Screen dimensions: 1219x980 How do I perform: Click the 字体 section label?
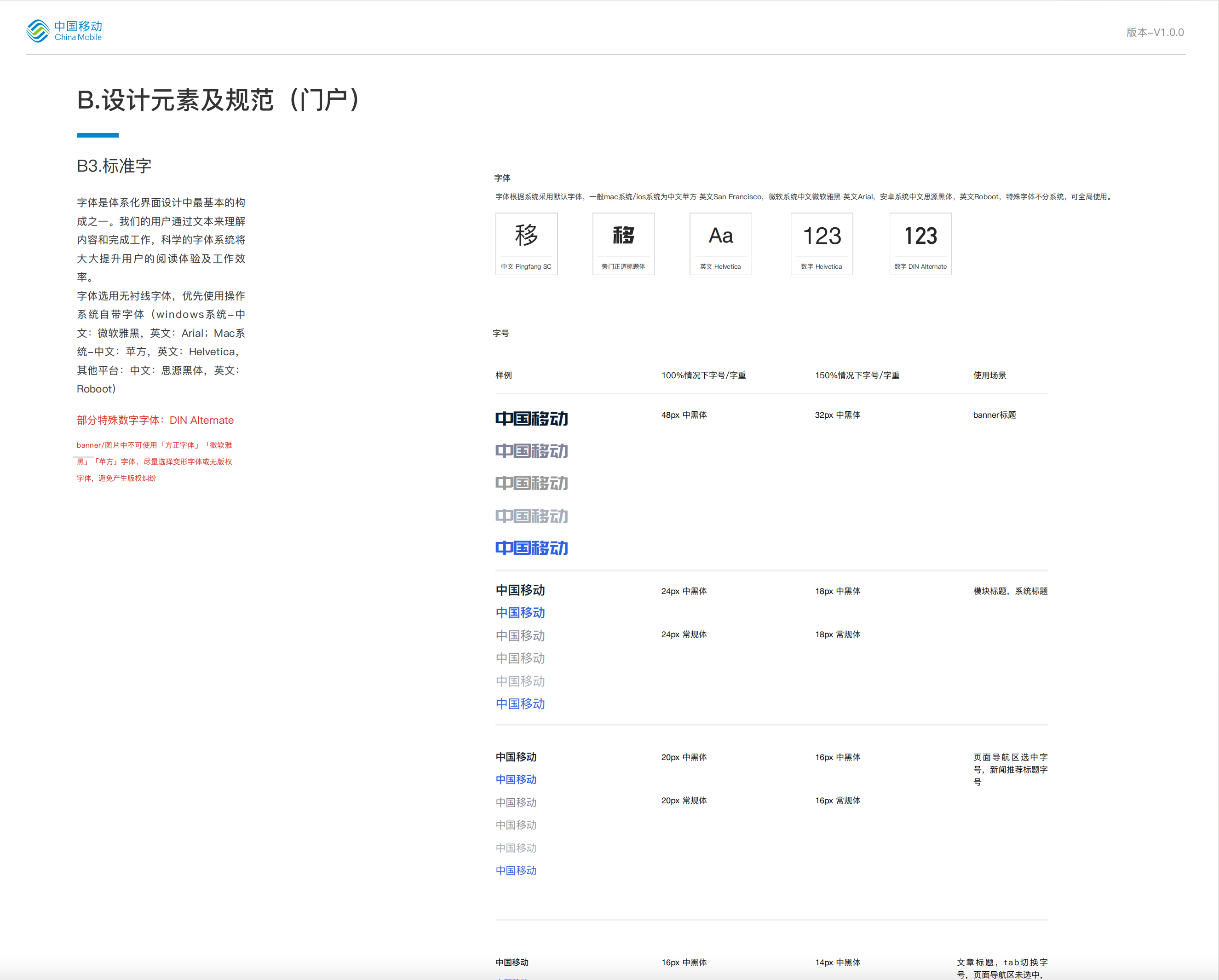tap(502, 178)
